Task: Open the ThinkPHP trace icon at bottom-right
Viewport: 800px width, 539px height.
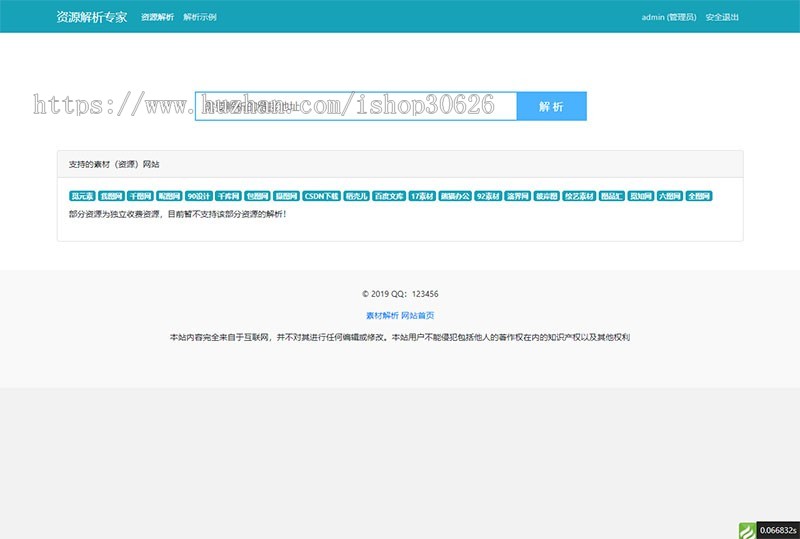Action: tap(747, 531)
